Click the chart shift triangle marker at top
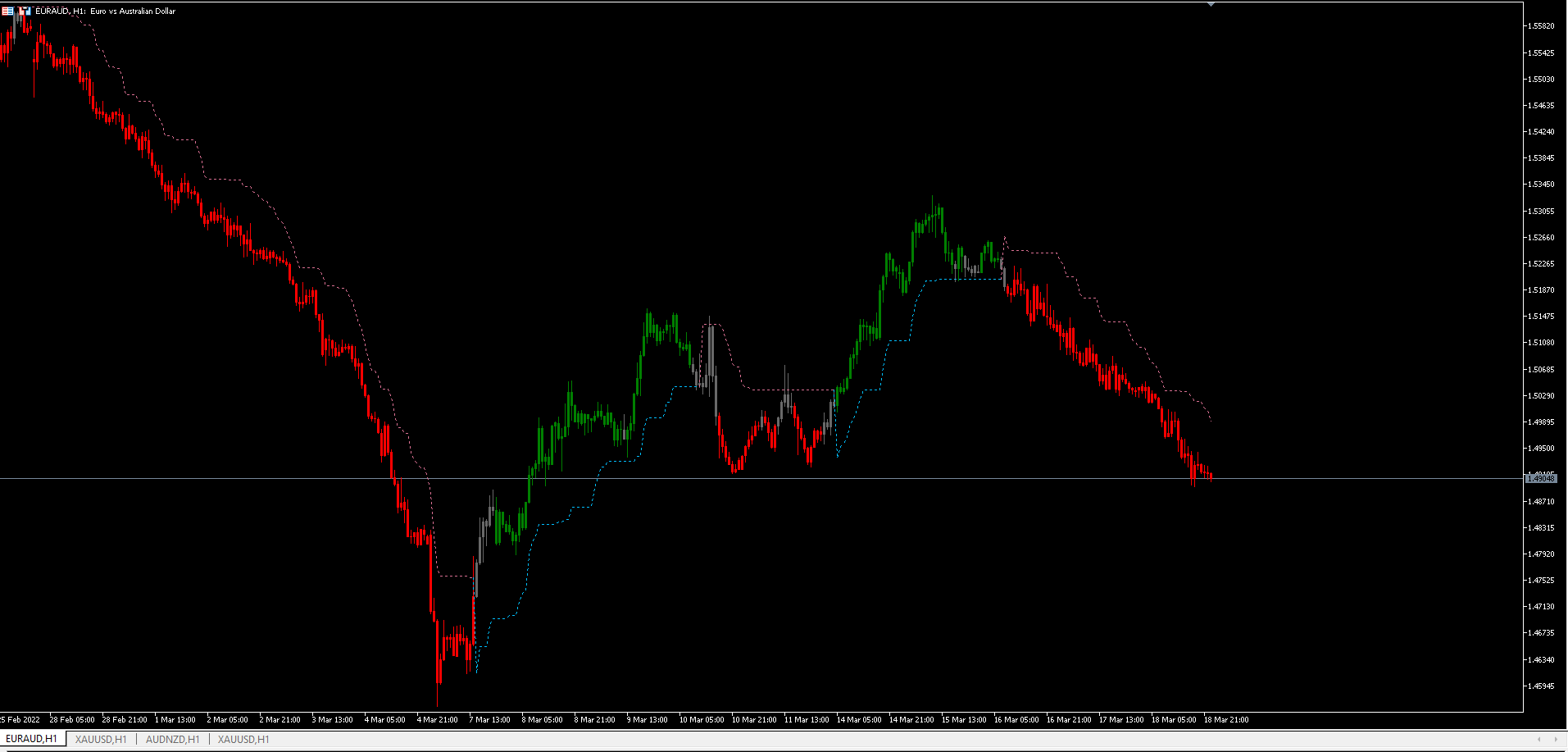 pyautogui.click(x=1211, y=3)
